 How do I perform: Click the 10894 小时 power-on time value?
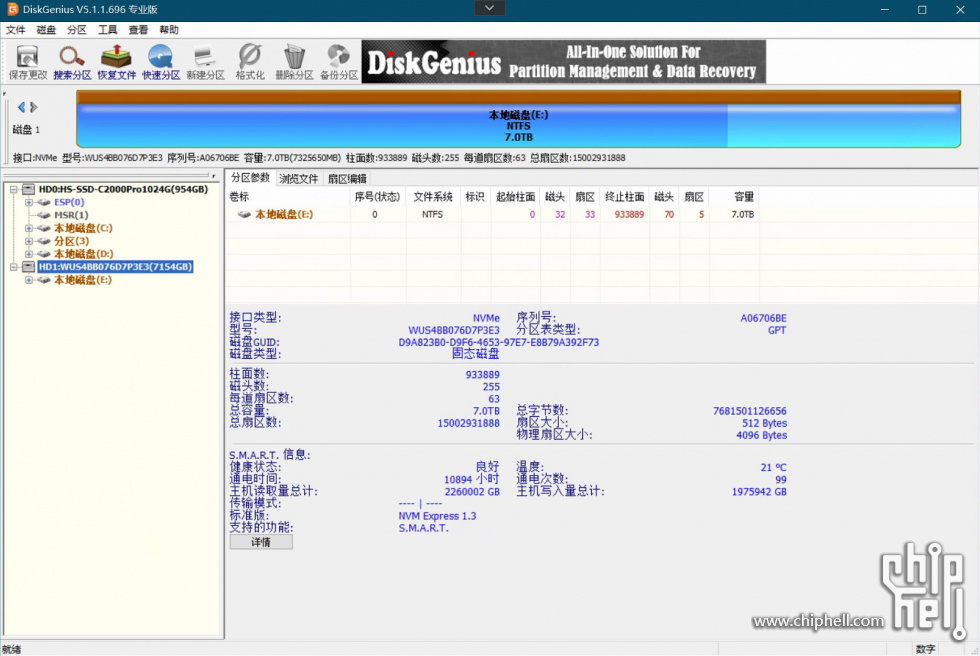point(471,480)
